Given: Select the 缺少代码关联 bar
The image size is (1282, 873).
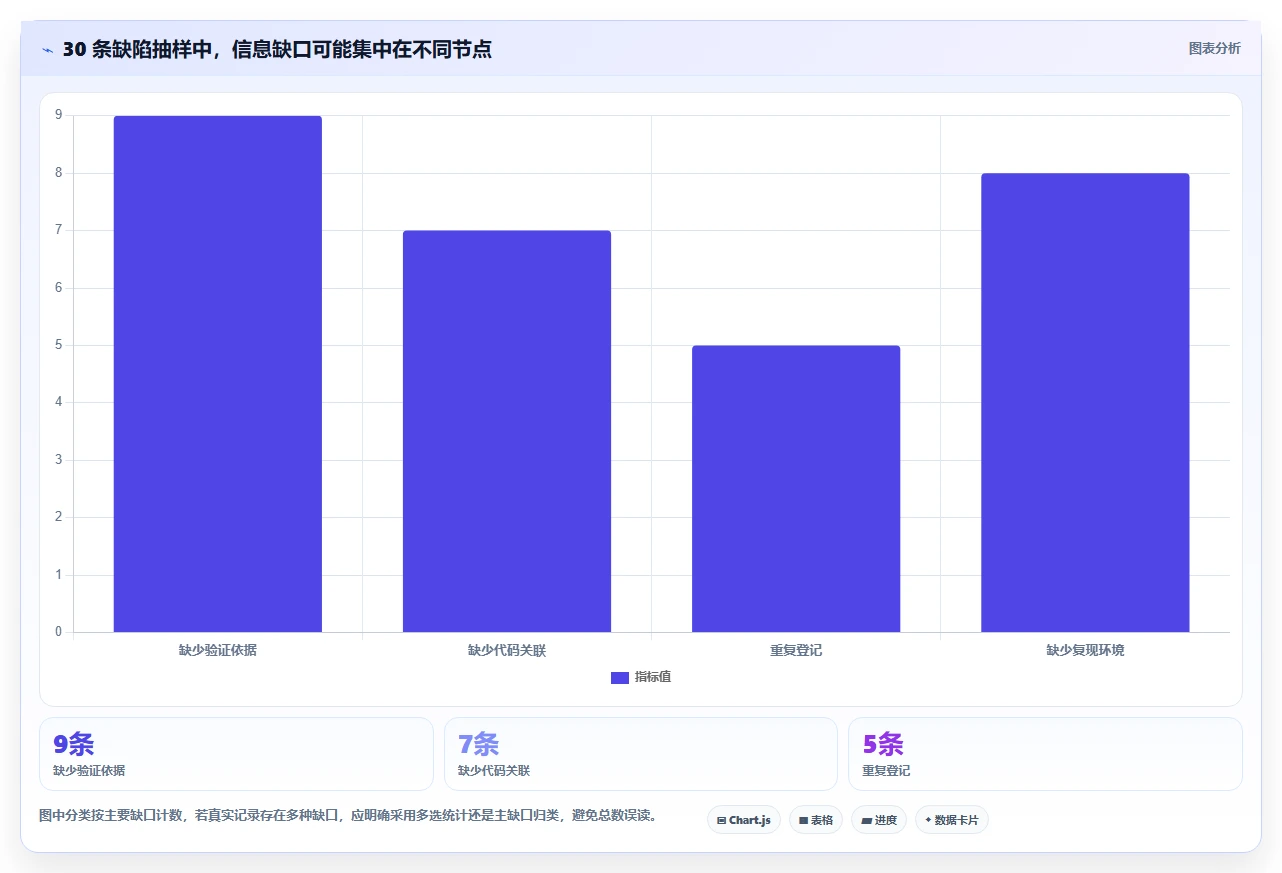Looking at the screenshot, I should pos(507,431).
